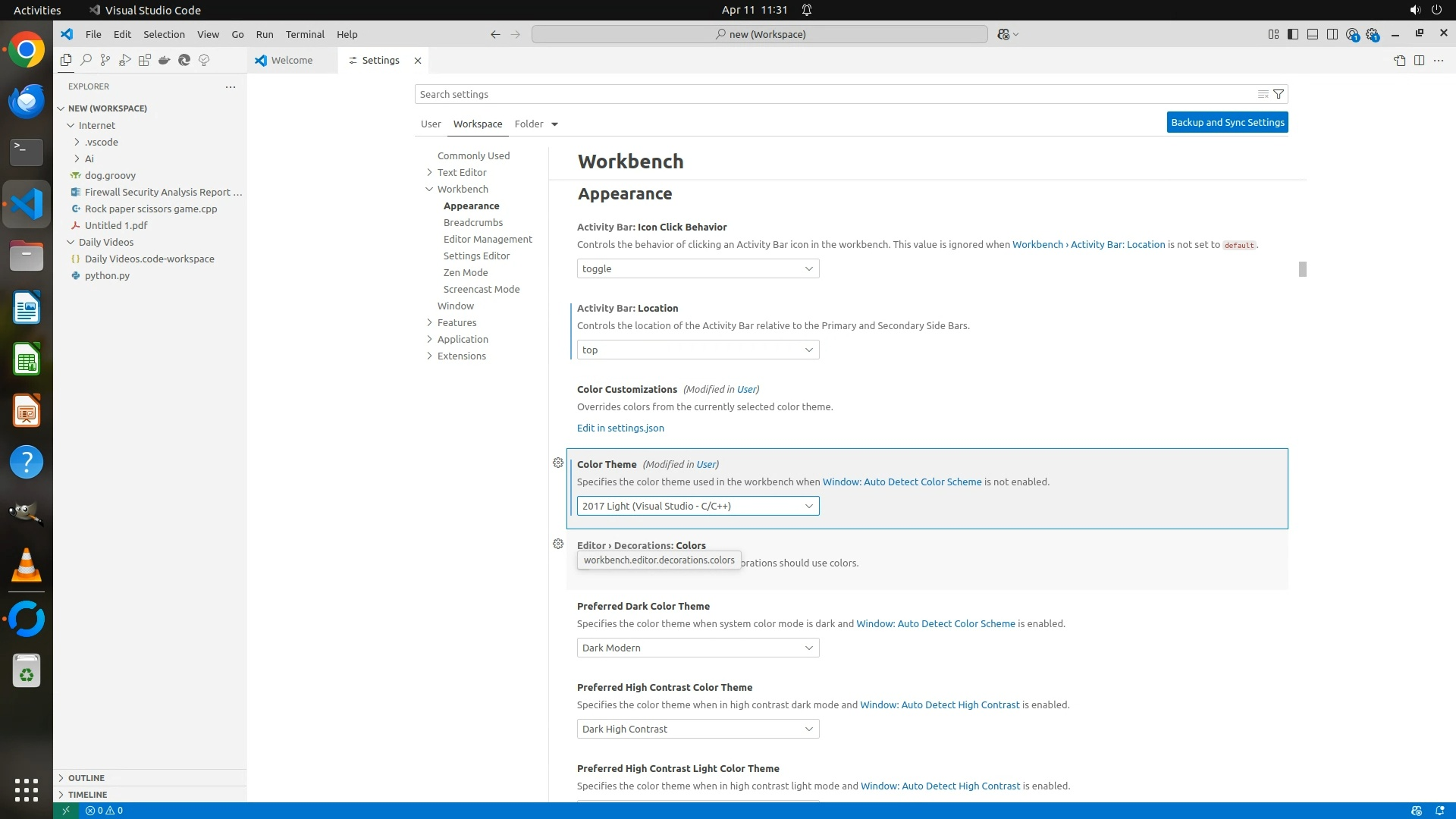The image size is (1456, 819).
Task: Click Backup and Sync Settings button
Action: pos(1227,122)
